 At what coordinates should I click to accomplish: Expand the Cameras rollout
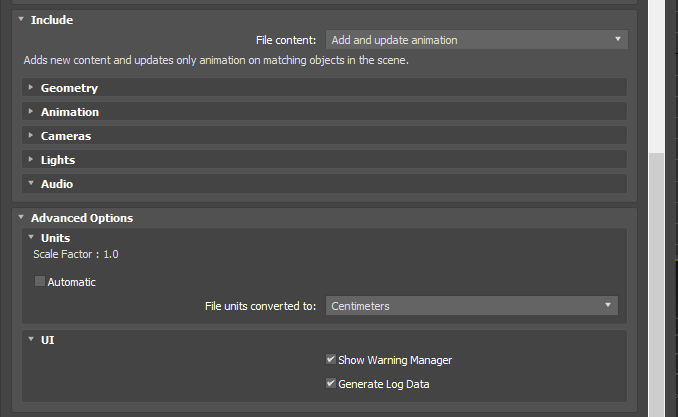click(31, 135)
